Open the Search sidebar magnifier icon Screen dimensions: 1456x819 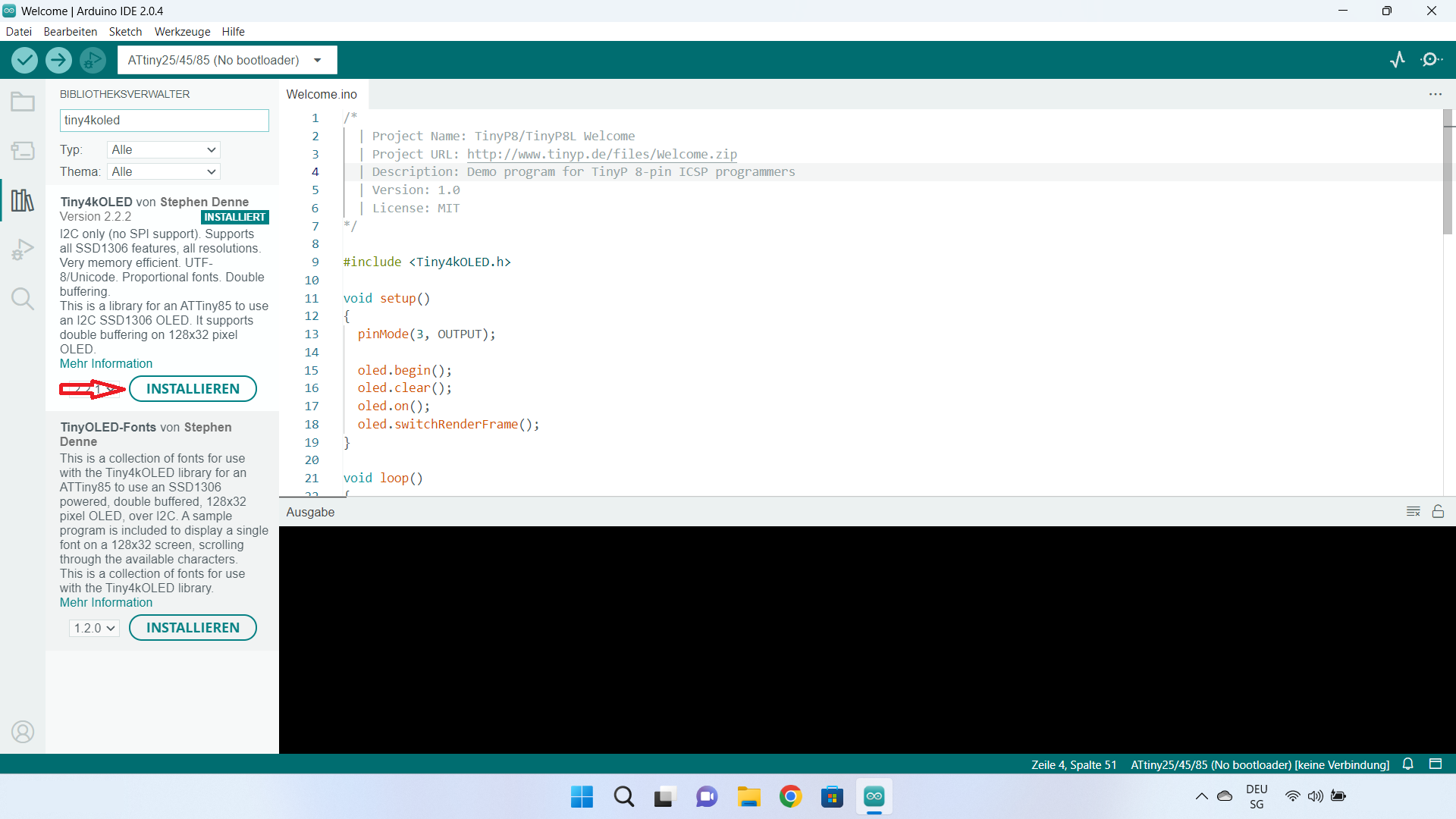click(23, 299)
